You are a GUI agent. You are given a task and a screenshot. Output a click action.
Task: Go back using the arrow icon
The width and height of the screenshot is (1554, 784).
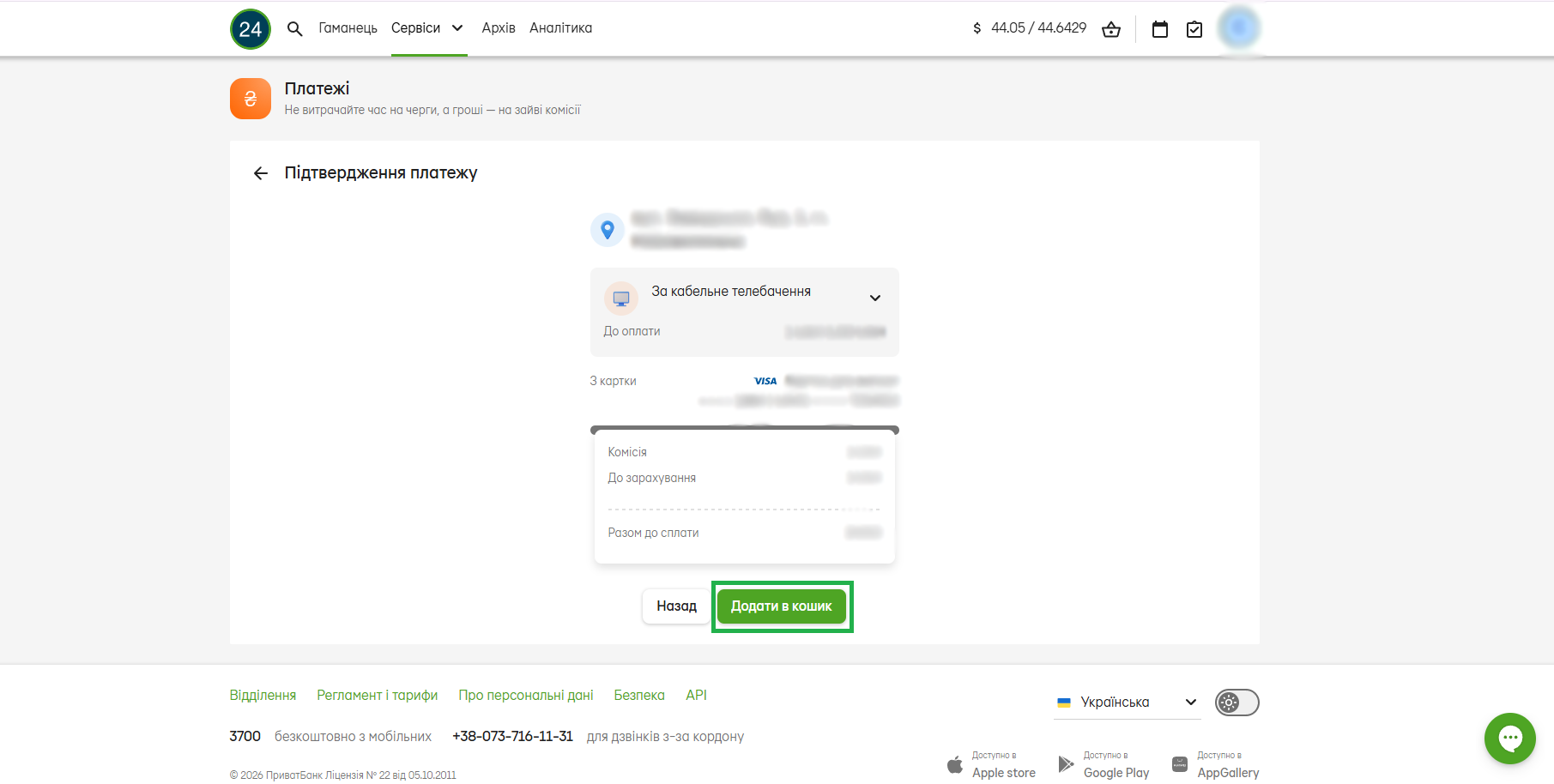pos(261,173)
